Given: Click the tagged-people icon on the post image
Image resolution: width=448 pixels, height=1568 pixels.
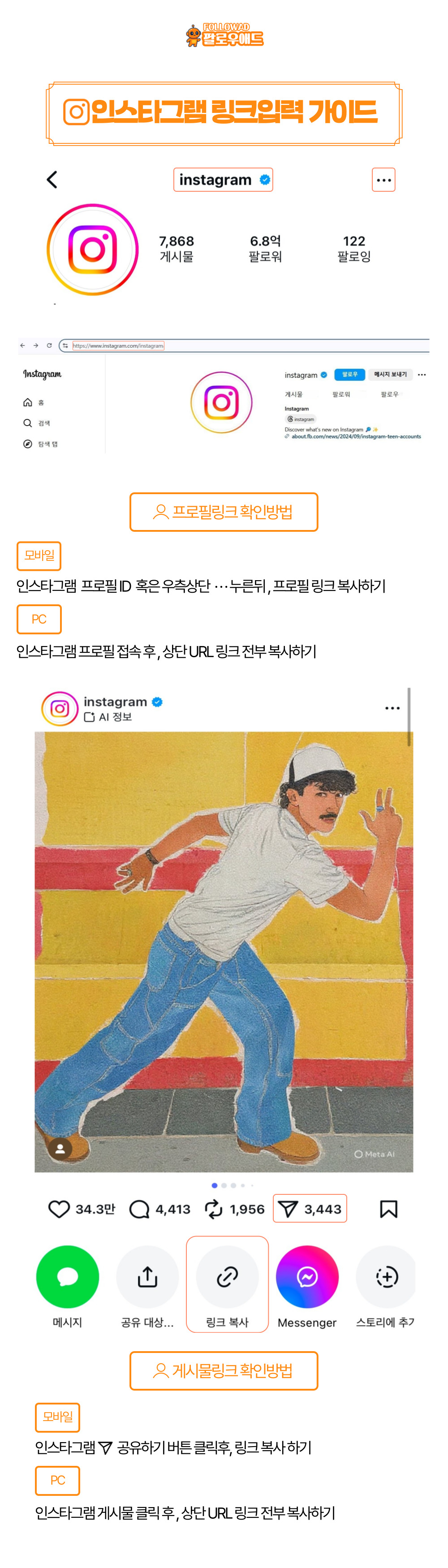Looking at the screenshot, I should coord(60,1149).
